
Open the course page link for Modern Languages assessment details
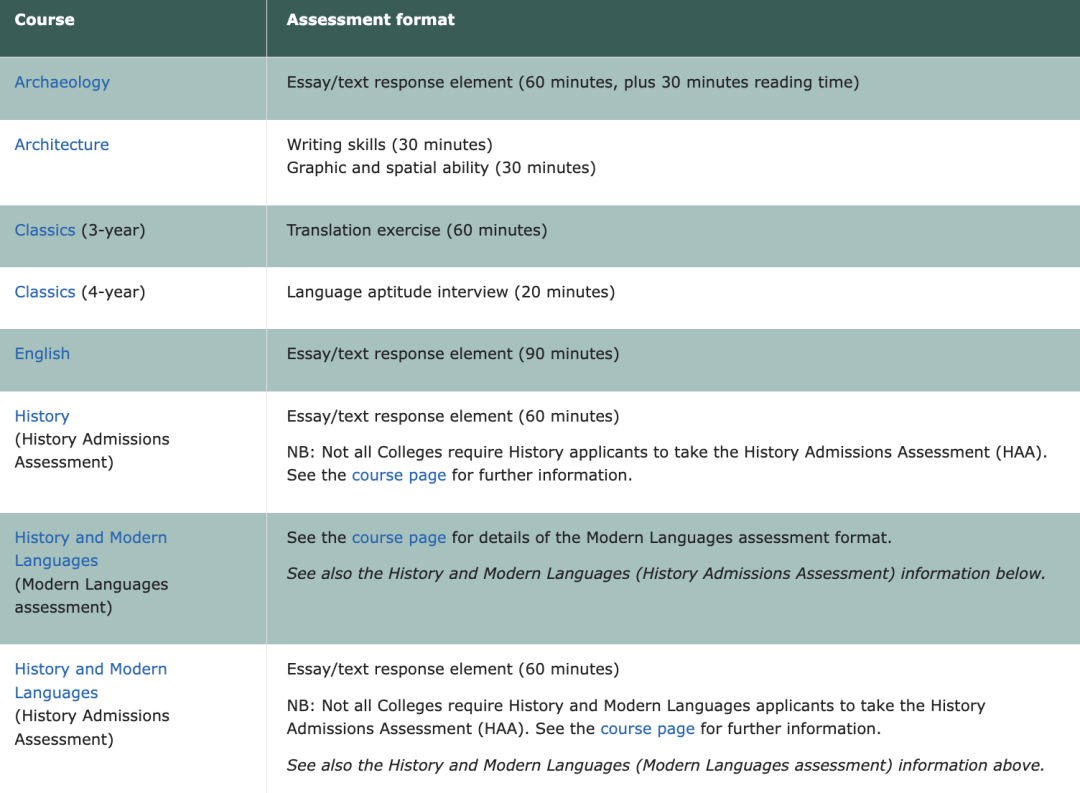[399, 537]
